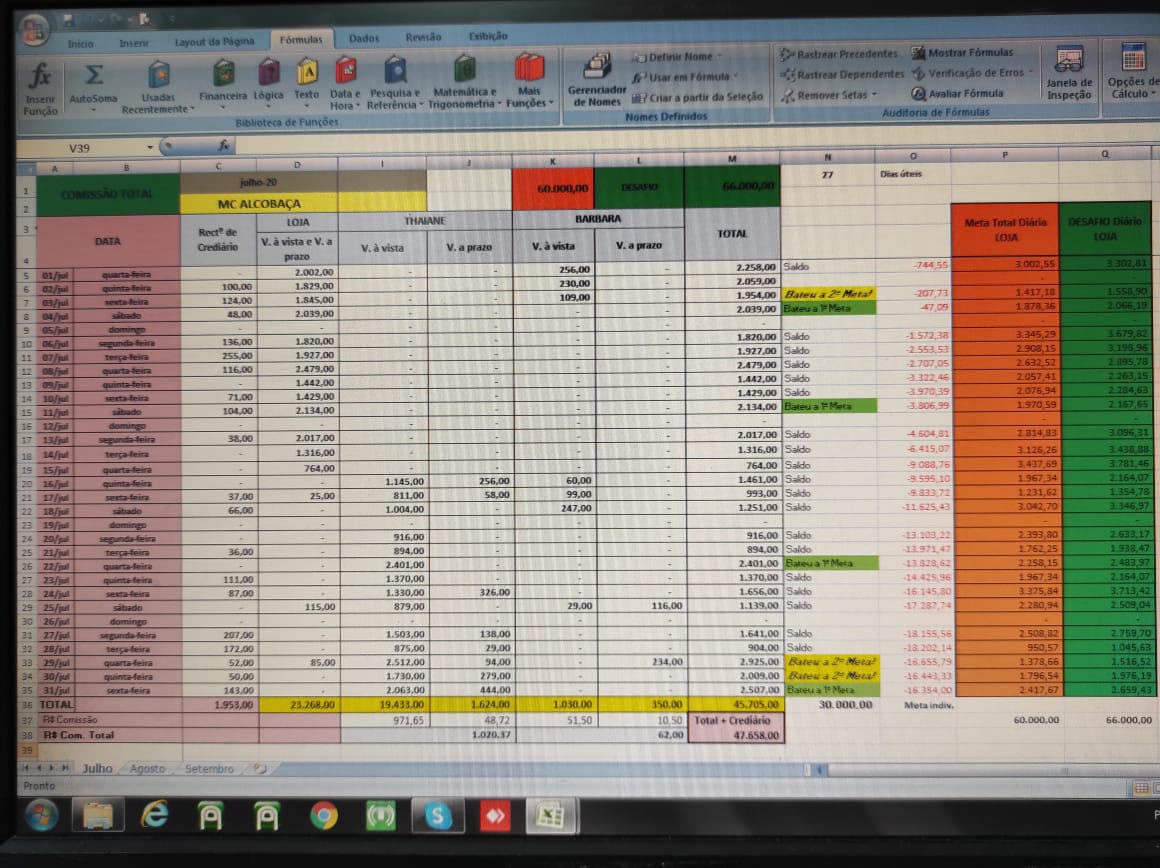Open the Janela de Inspeção
This screenshot has width=1160, height=868.
tap(1069, 62)
